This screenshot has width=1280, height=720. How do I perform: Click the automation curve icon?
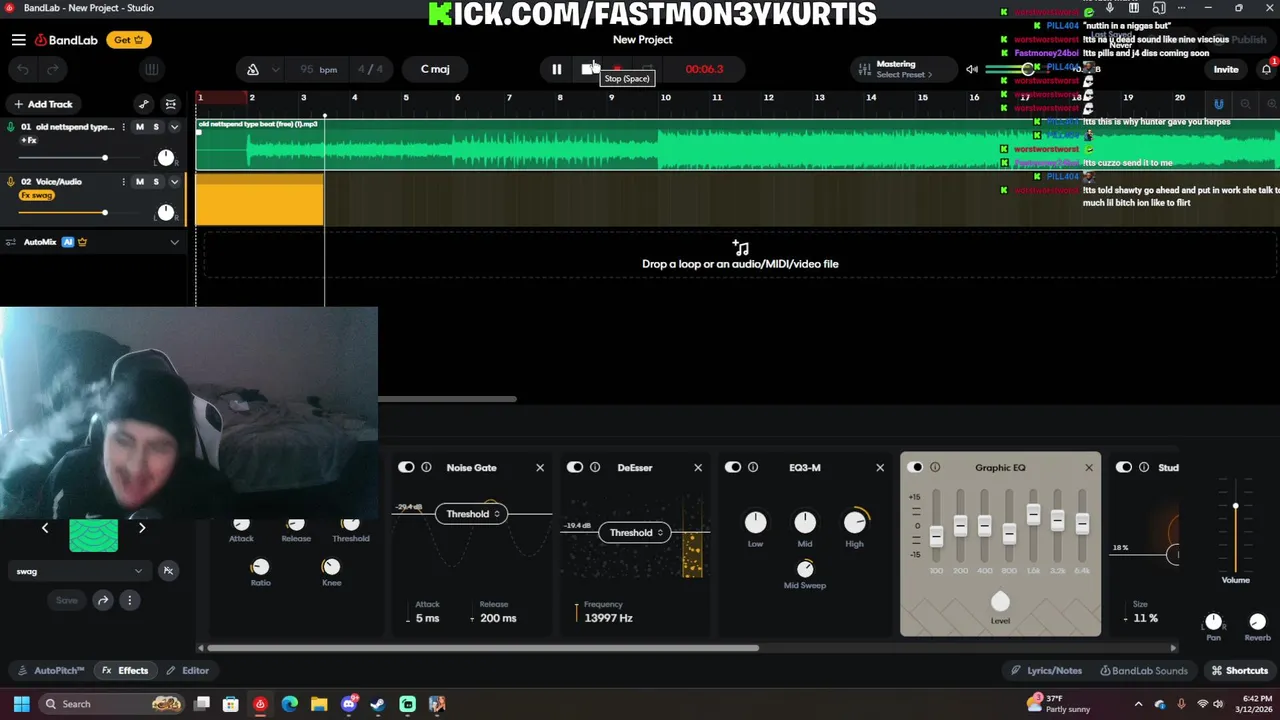tap(144, 104)
